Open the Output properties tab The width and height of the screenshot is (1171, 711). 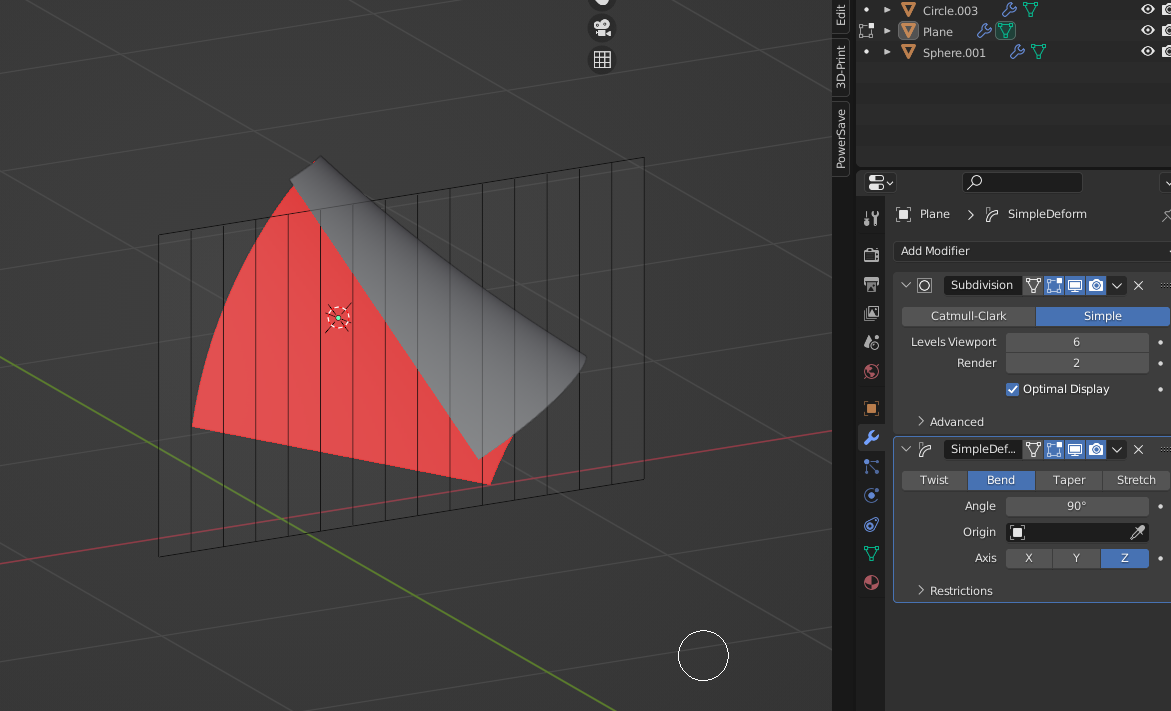pos(871,284)
